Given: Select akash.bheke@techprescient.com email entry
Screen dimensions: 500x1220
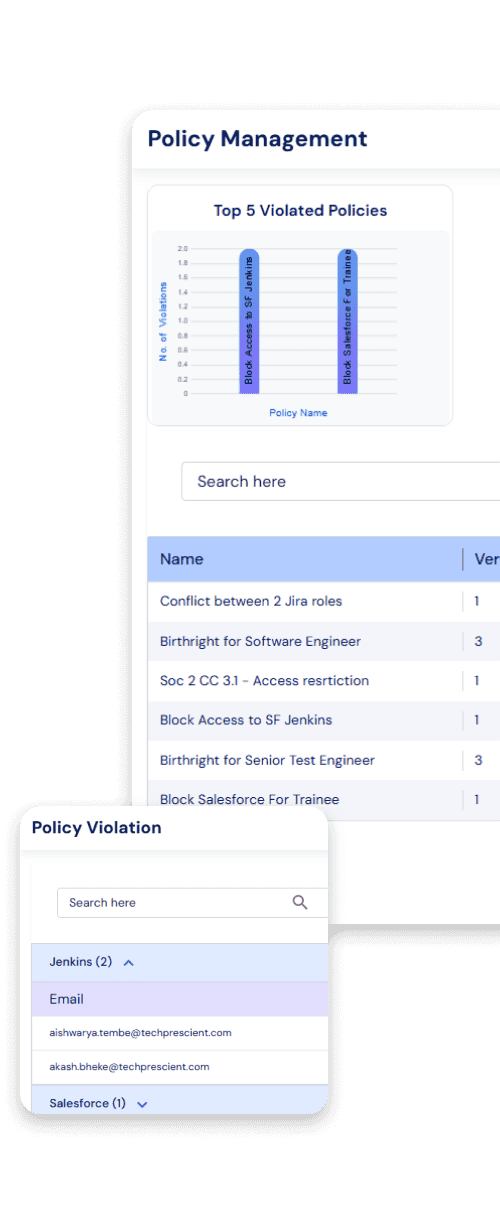Looking at the screenshot, I should [129, 1067].
